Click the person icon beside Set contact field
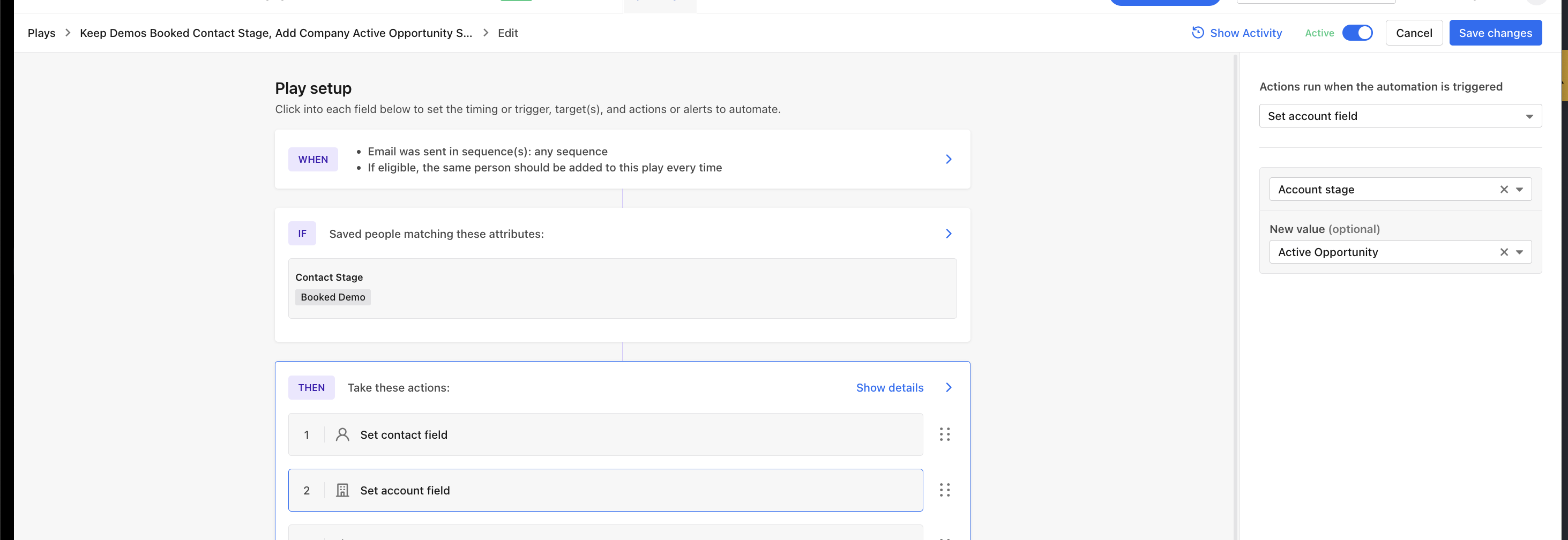 (342, 434)
